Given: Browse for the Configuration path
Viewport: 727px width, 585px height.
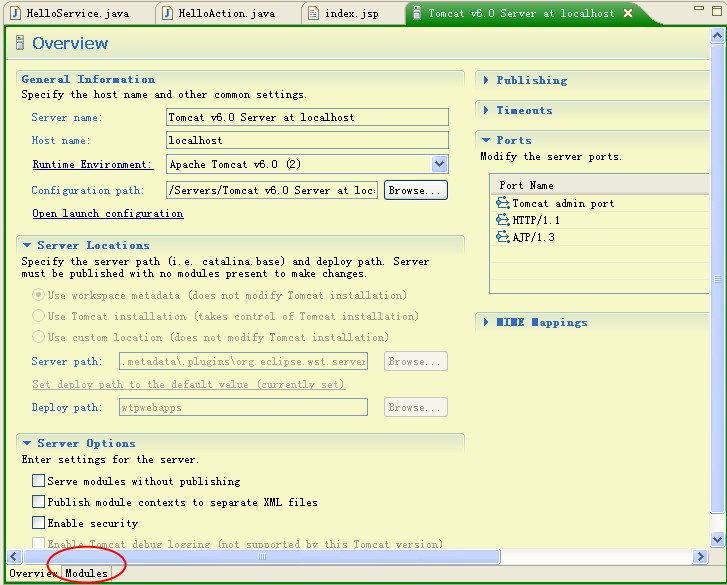Looking at the screenshot, I should 415,190.
